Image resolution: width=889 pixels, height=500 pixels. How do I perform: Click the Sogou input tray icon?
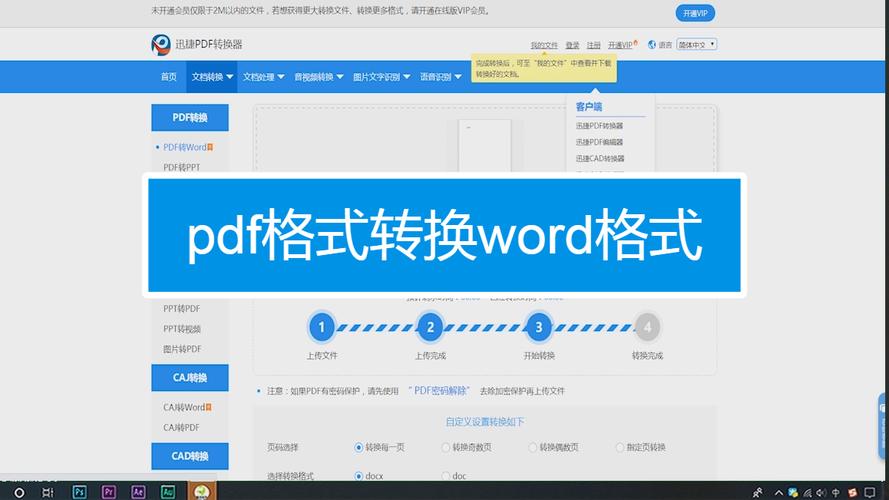coord(853,493)
